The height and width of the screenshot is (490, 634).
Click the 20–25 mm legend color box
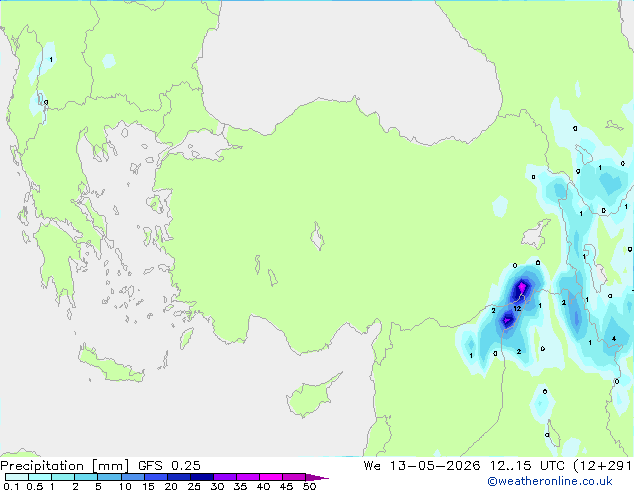click(x=179, y=477)
